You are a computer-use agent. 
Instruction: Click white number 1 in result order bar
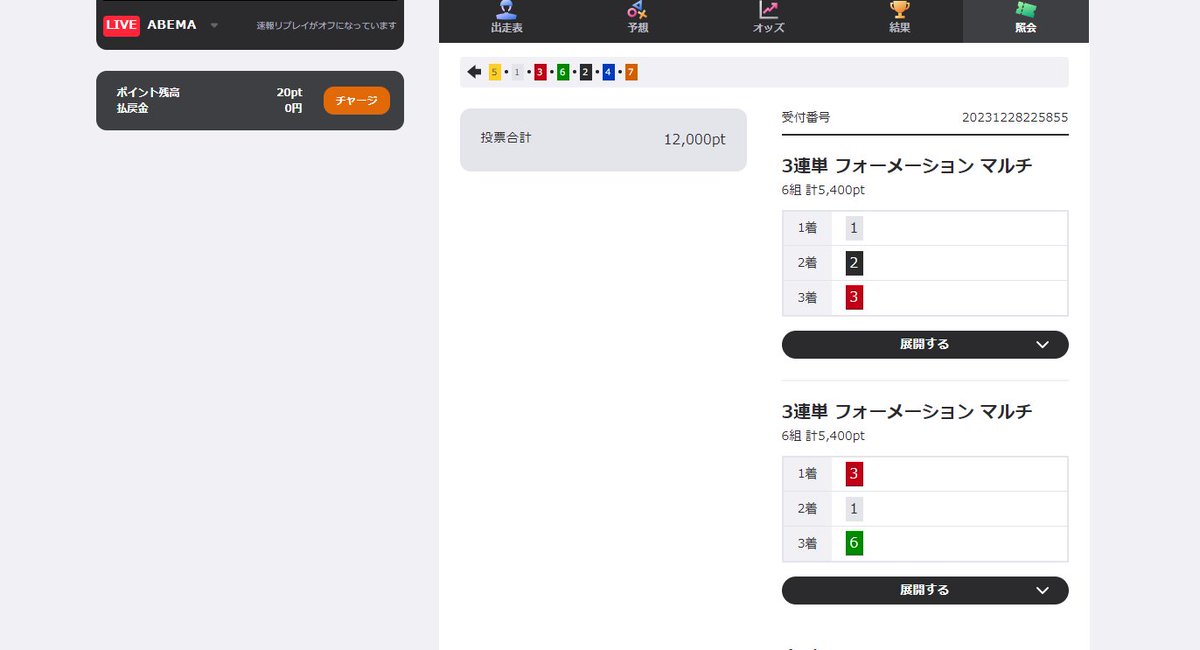(x=517, y=72)
